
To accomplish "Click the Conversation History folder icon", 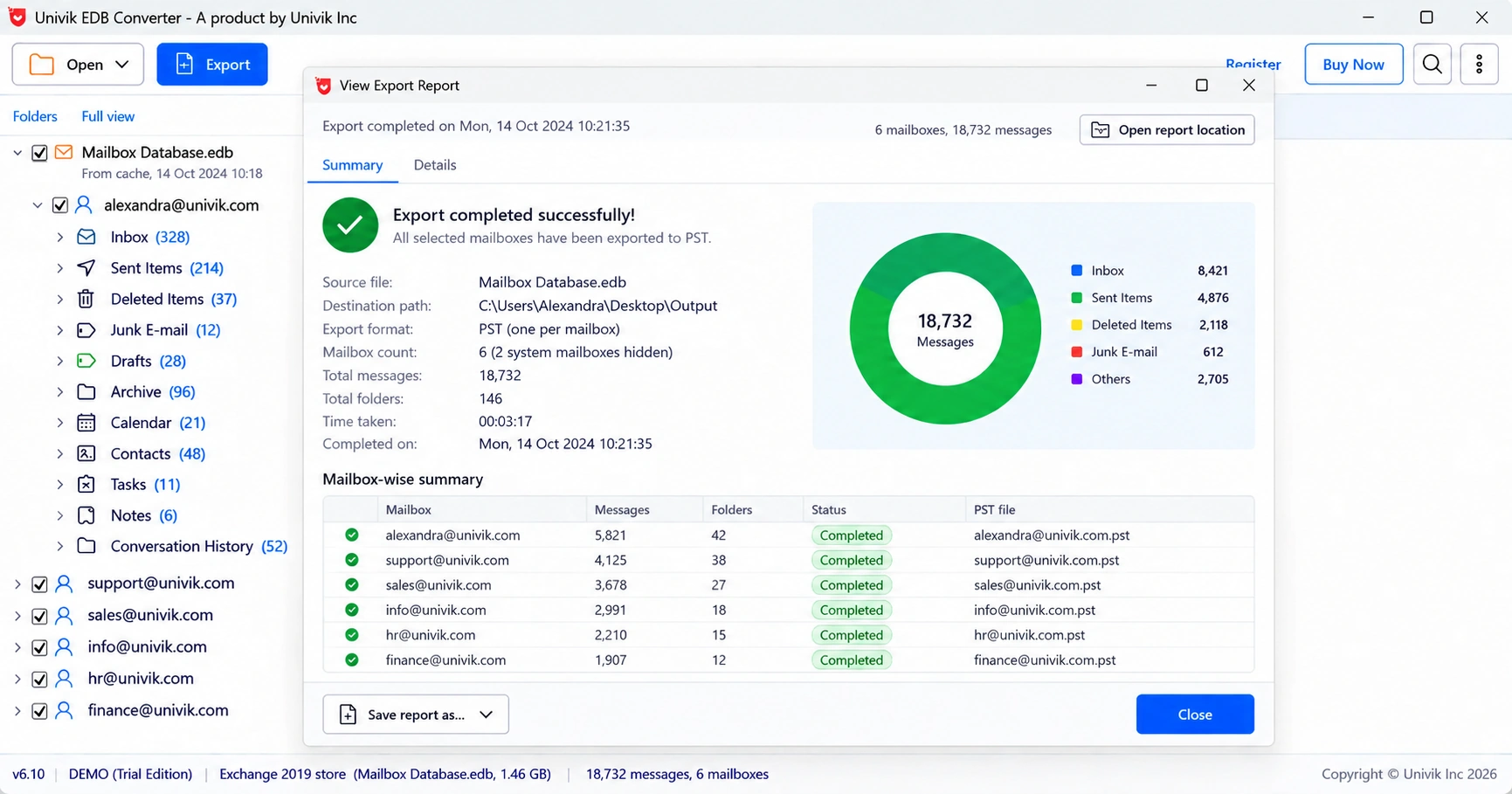I will (86, 546).
